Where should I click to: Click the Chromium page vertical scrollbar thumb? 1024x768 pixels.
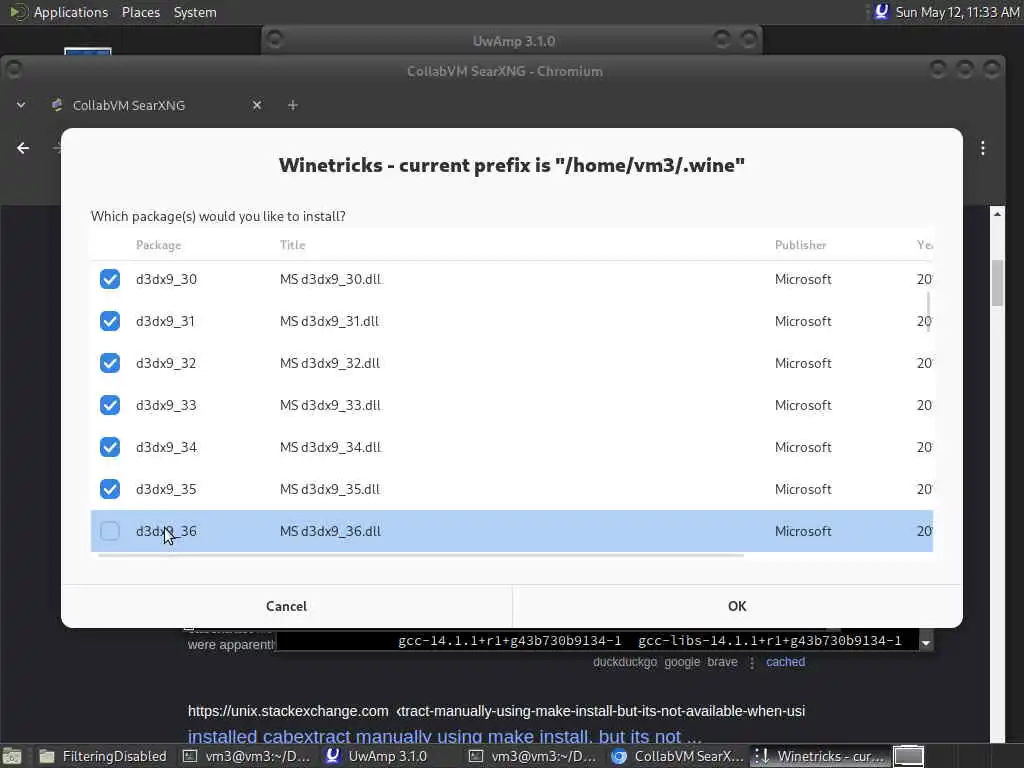997,282
